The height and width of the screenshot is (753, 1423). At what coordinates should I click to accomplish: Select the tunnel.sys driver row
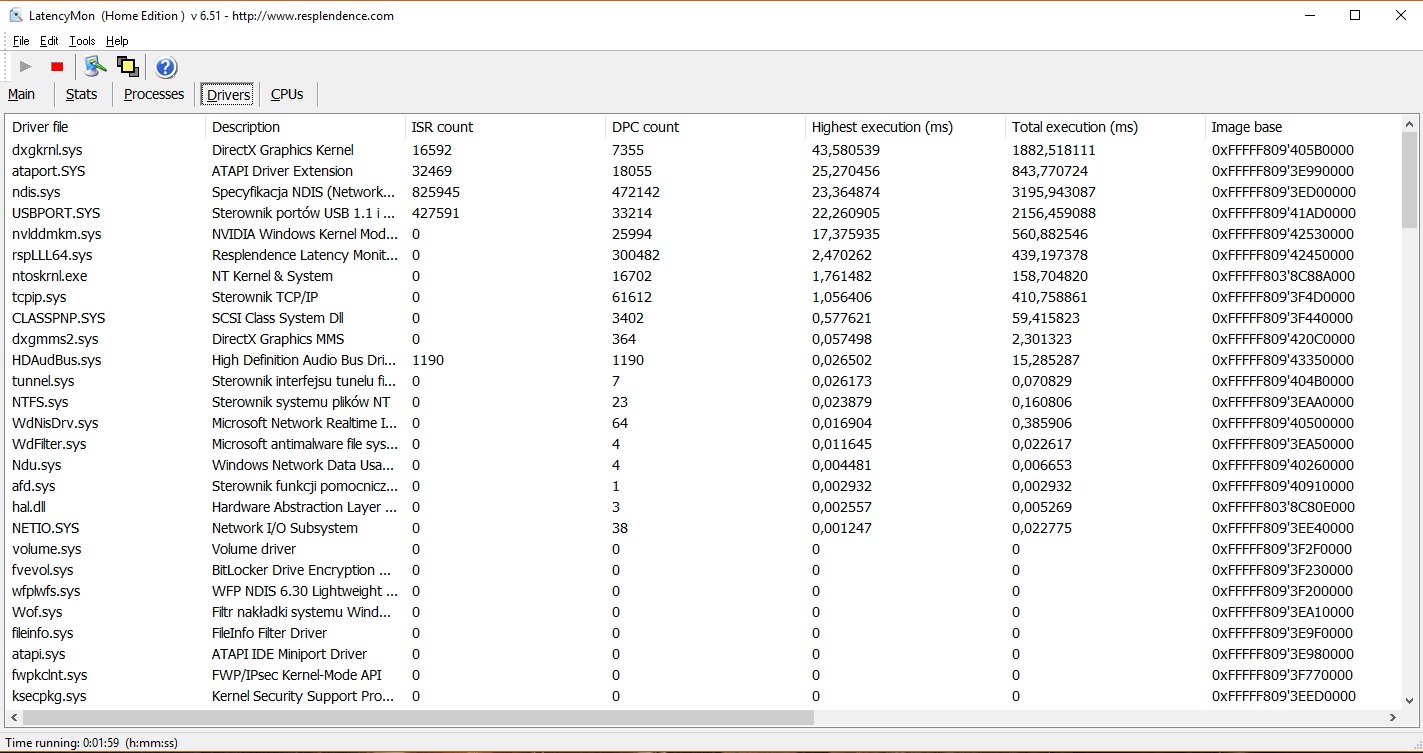click(x=703, y=381)
